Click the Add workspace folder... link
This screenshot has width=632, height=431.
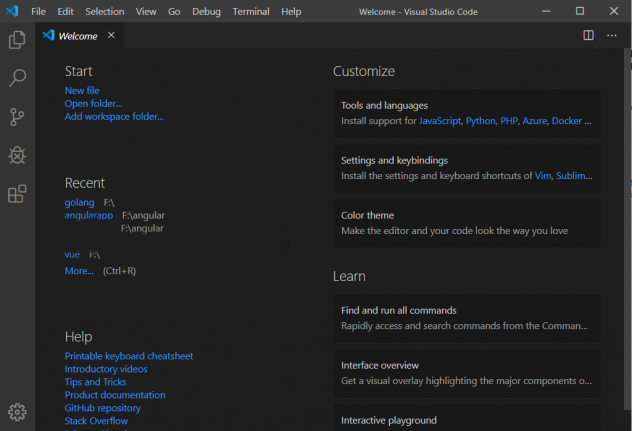[114, 117]
